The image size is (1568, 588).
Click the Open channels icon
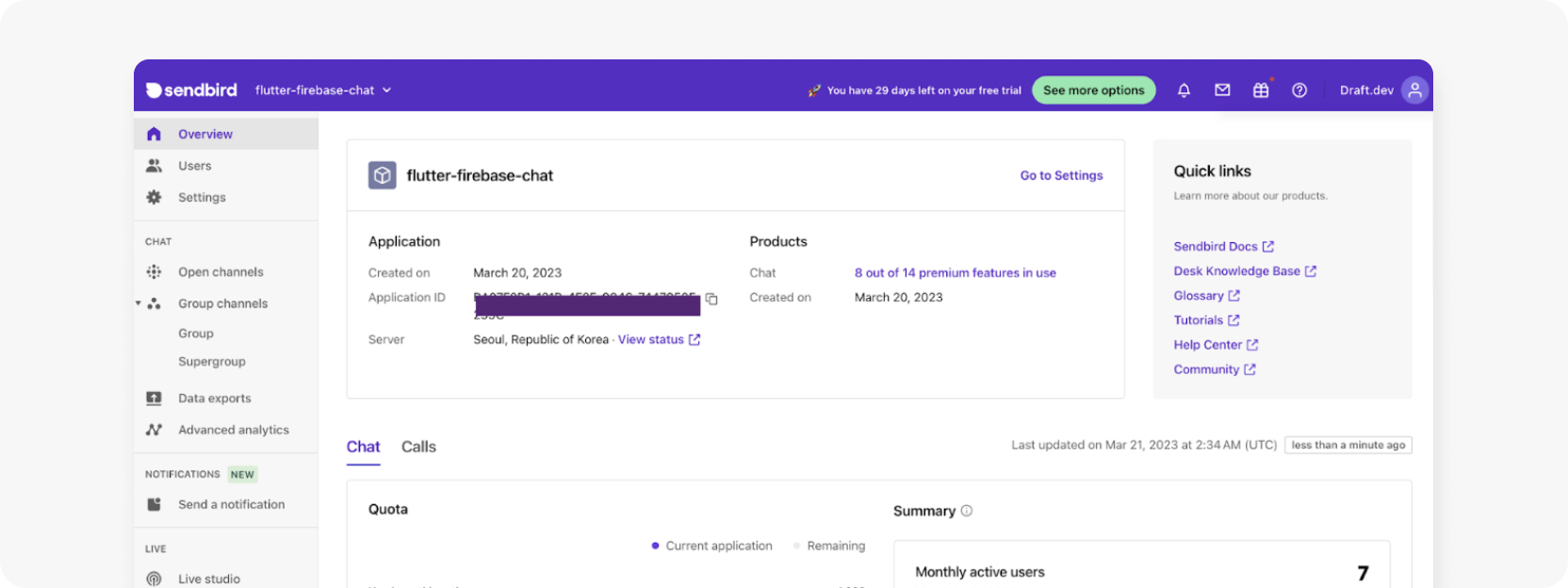(154, 272)
